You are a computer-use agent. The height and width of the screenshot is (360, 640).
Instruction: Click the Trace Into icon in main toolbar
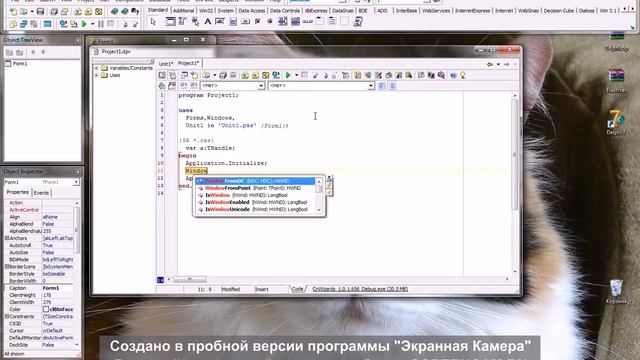125,24
